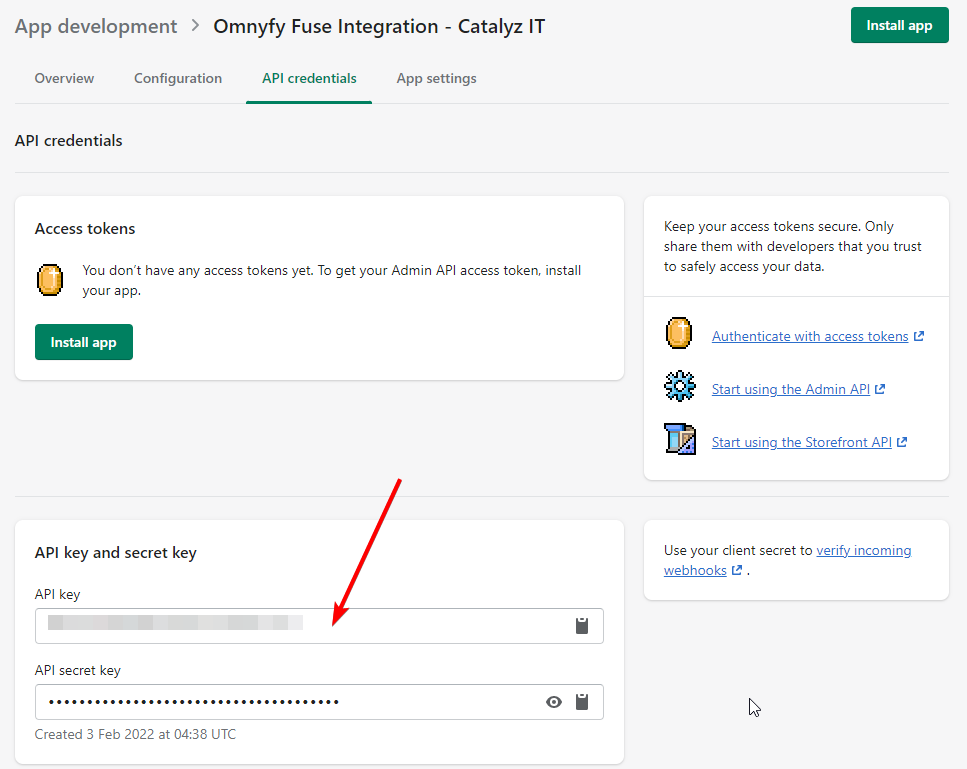Image resolution: width=967 pixels, height=769 pixels.
Task: Click the Created 3 Feb 2022 timestamp text
Action: pos(135,734)
